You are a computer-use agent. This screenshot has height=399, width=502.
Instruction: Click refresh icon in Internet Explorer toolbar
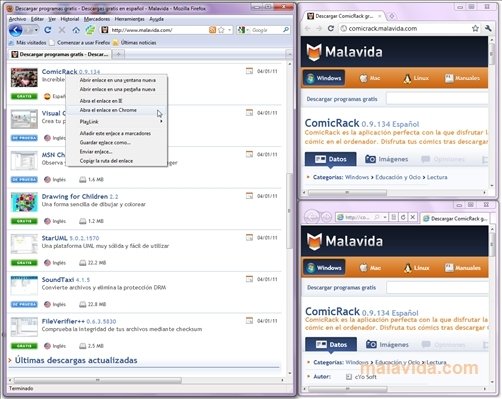[x=403, y=217]
